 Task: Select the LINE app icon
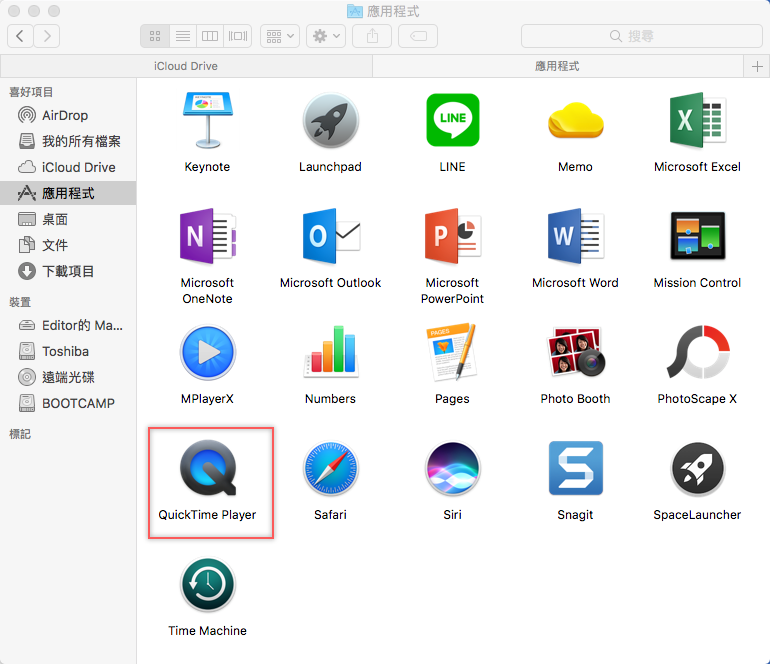point(452,120)
